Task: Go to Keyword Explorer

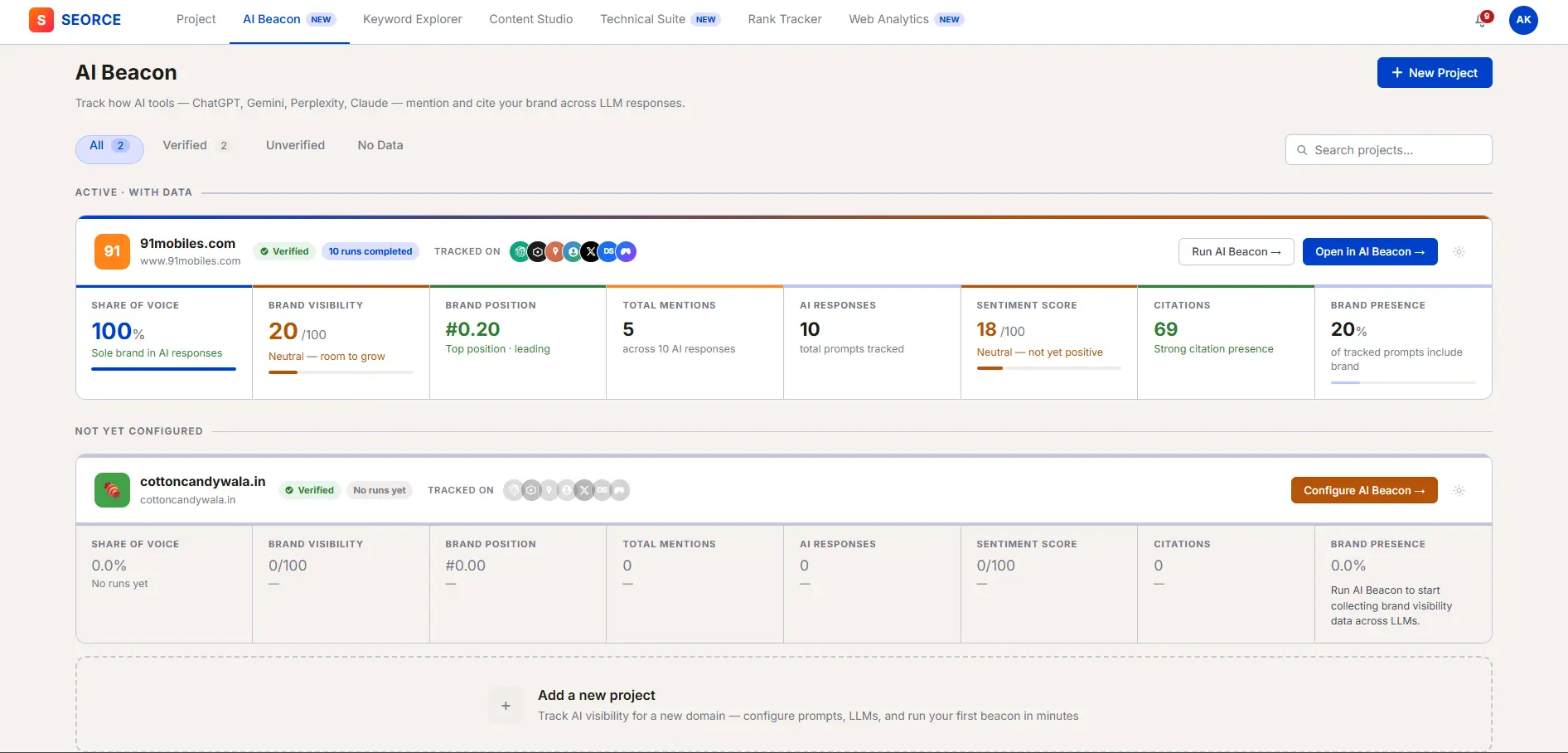Action: 412,19
